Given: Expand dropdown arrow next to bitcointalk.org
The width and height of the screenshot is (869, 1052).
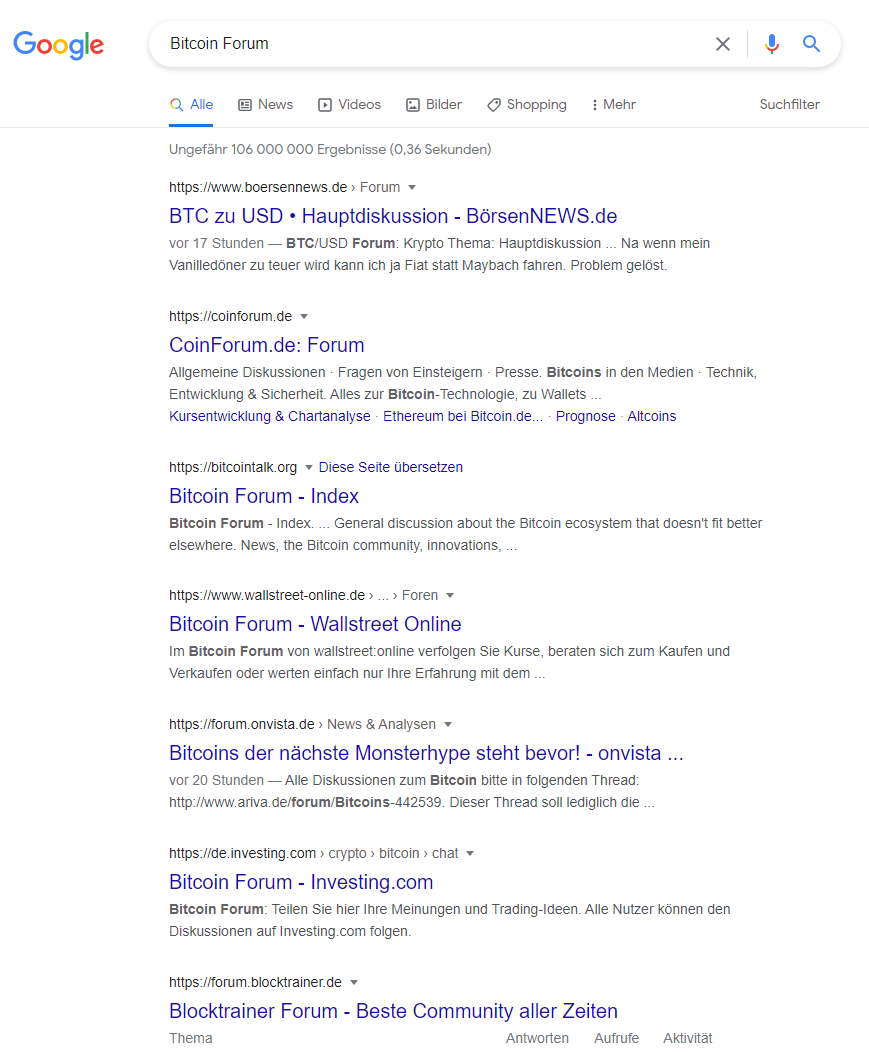Looking at the screenshot, I should [x=309, y=467].
